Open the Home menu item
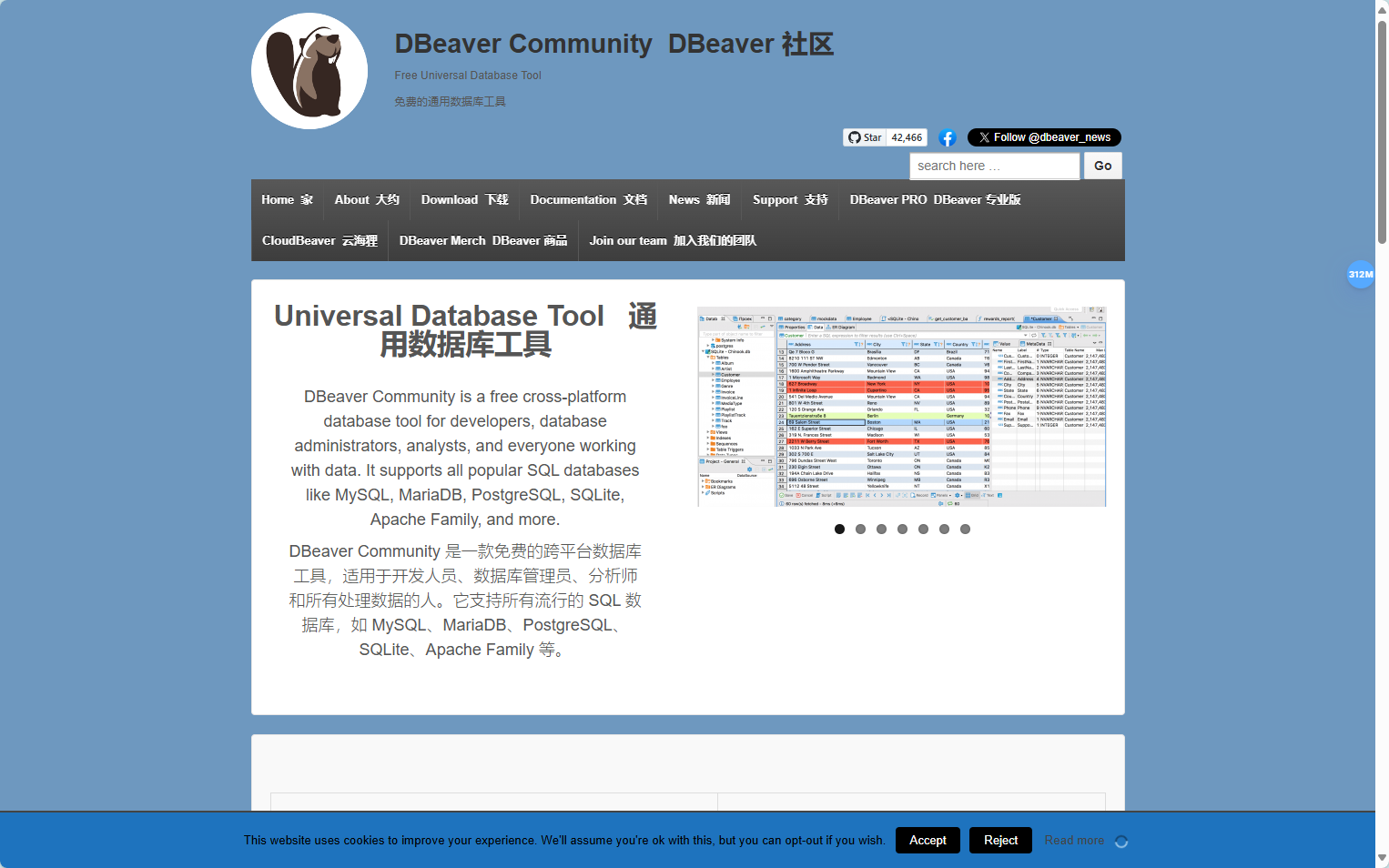The height and width of the screenshot is (868, 1389). 287,200
